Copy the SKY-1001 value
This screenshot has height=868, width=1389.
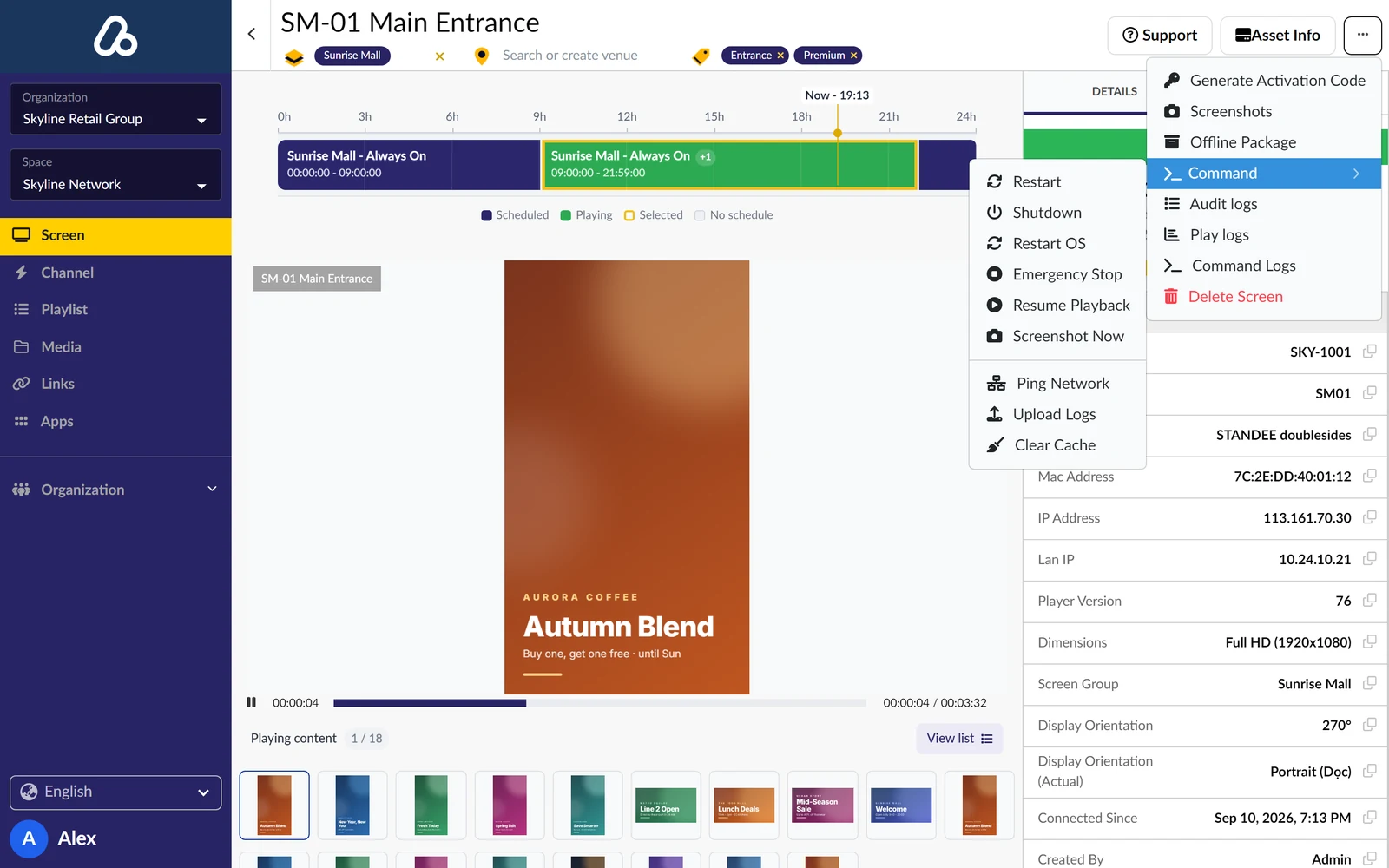(1369, 352)
